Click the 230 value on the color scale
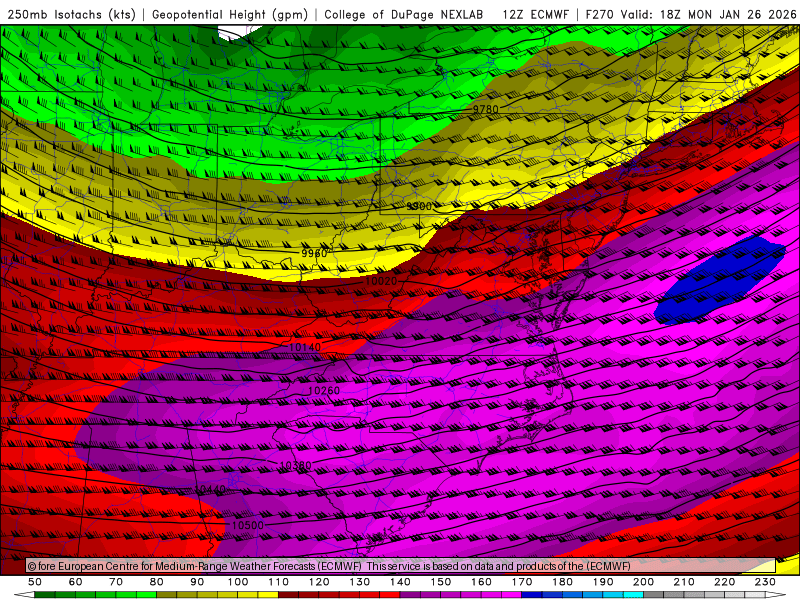The height and width of the screenshot is (600, 800). click(x=765, y=582)
